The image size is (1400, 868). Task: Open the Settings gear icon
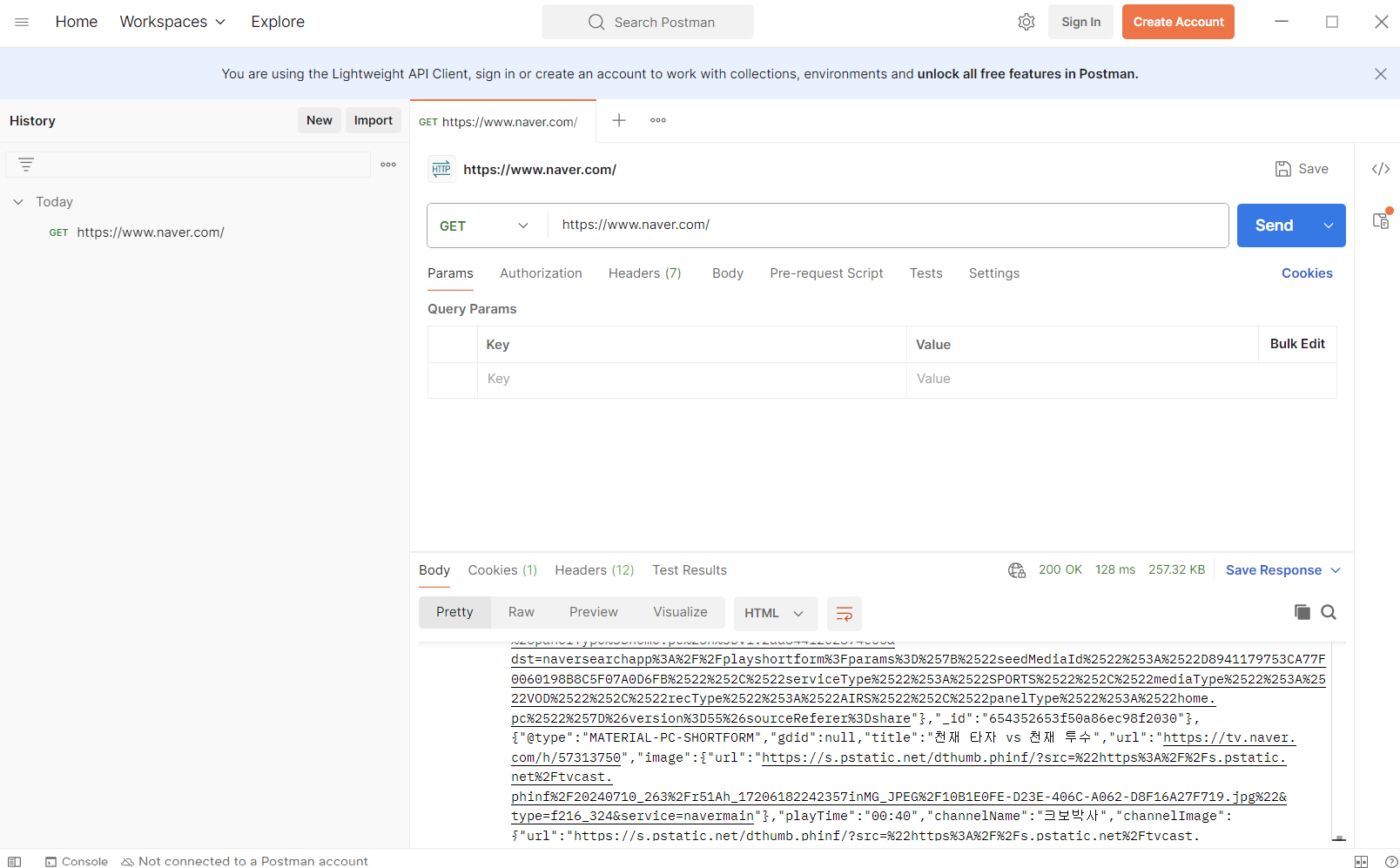tap(1026, 22)
